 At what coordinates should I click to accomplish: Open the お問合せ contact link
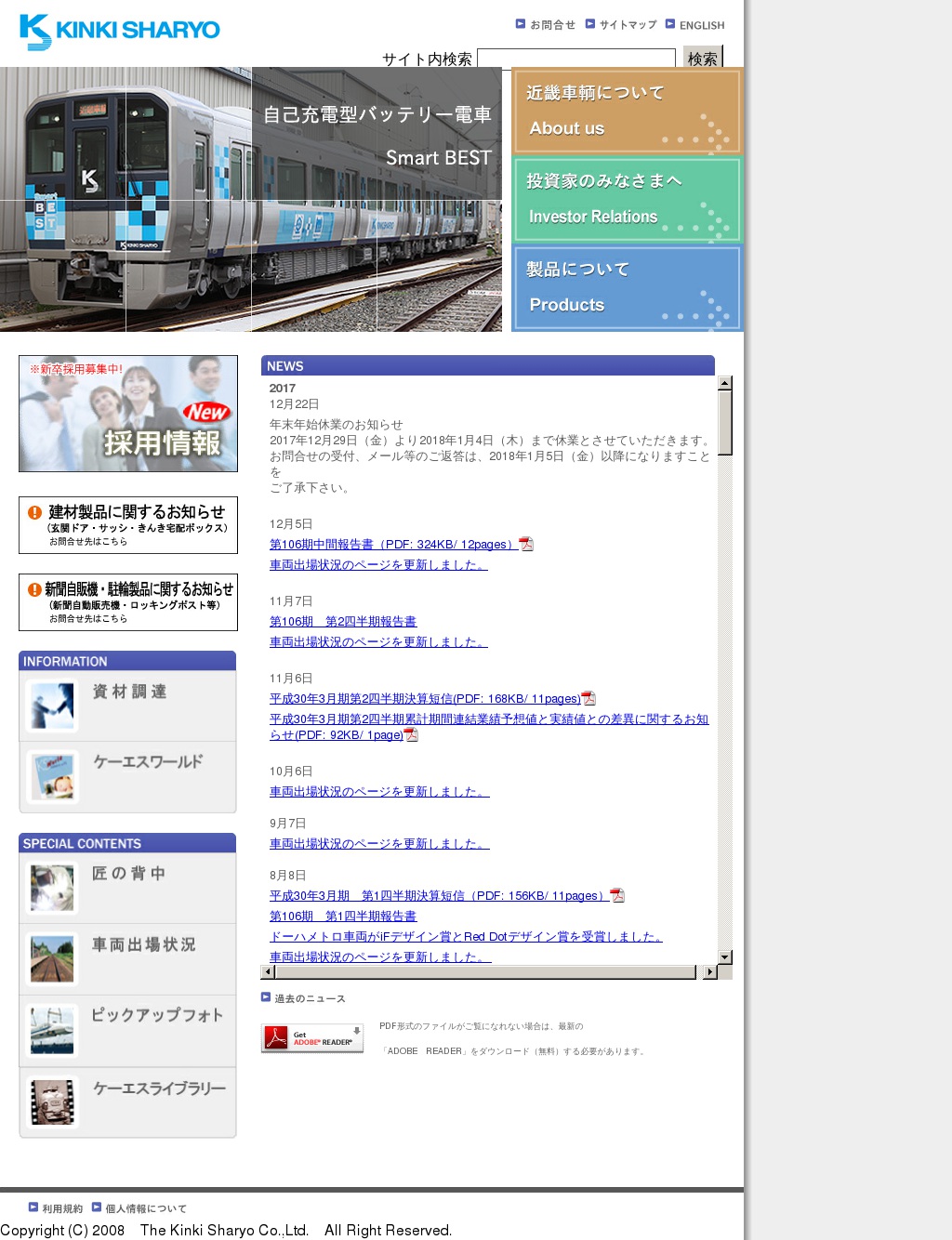552,25
